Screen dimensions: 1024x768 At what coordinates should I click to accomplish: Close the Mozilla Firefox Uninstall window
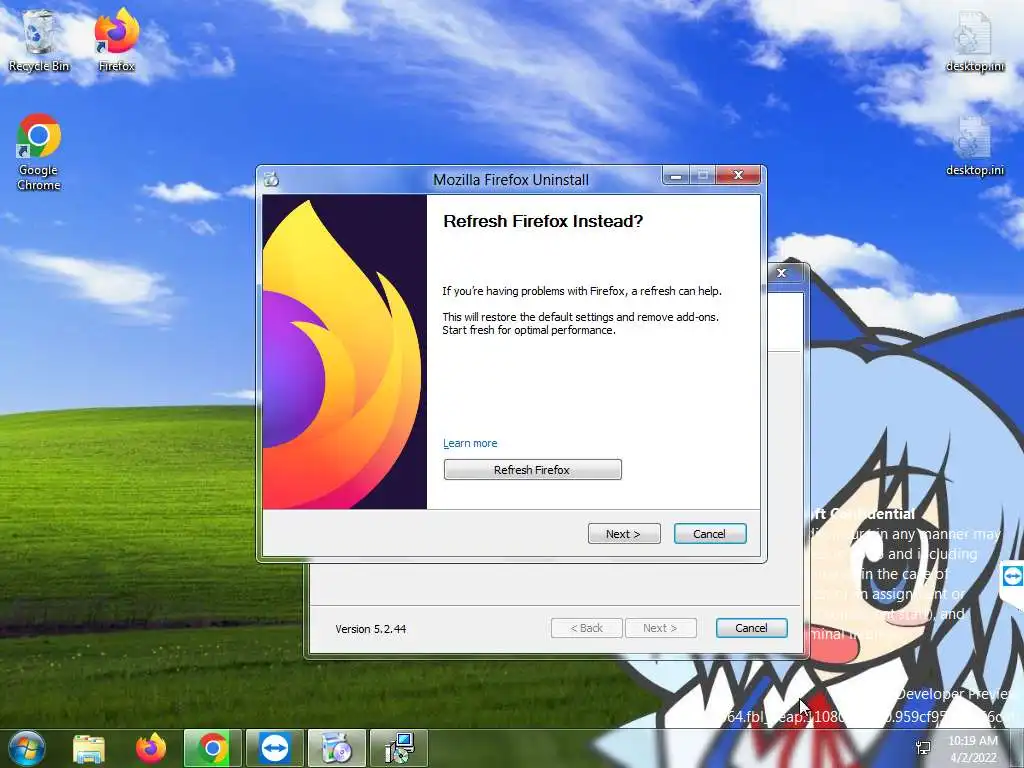click(738, 176)
